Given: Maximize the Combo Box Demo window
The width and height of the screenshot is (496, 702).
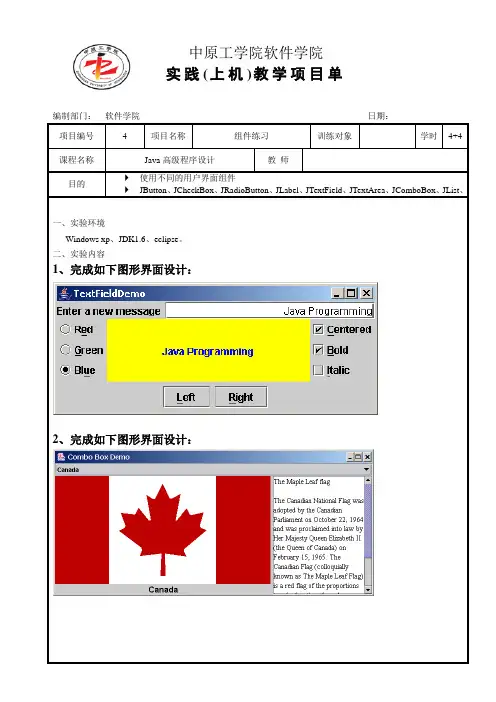Looking at the screenshot, I should coord(358,457).
